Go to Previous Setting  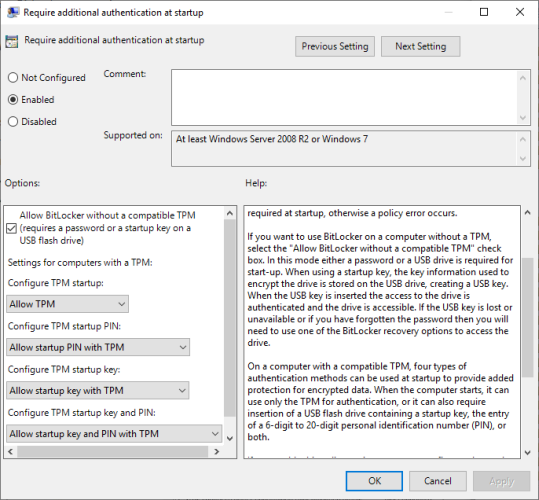click(x=335, y=46)
